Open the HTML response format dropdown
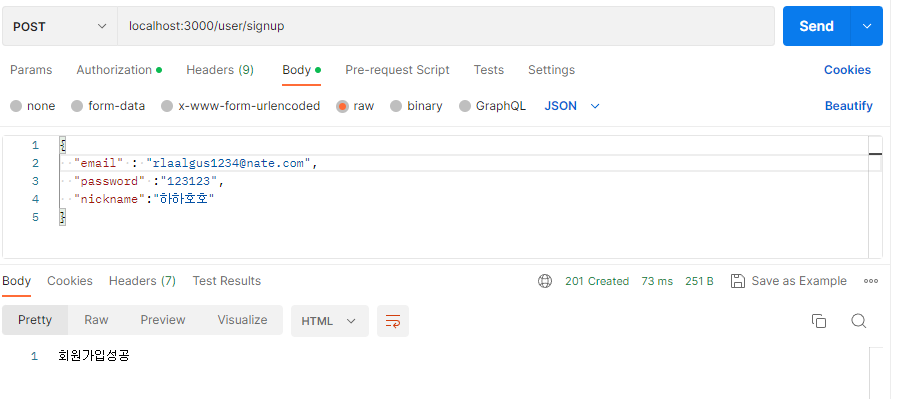The width and height of the screenshot is (900, 399). coord(329,321)
